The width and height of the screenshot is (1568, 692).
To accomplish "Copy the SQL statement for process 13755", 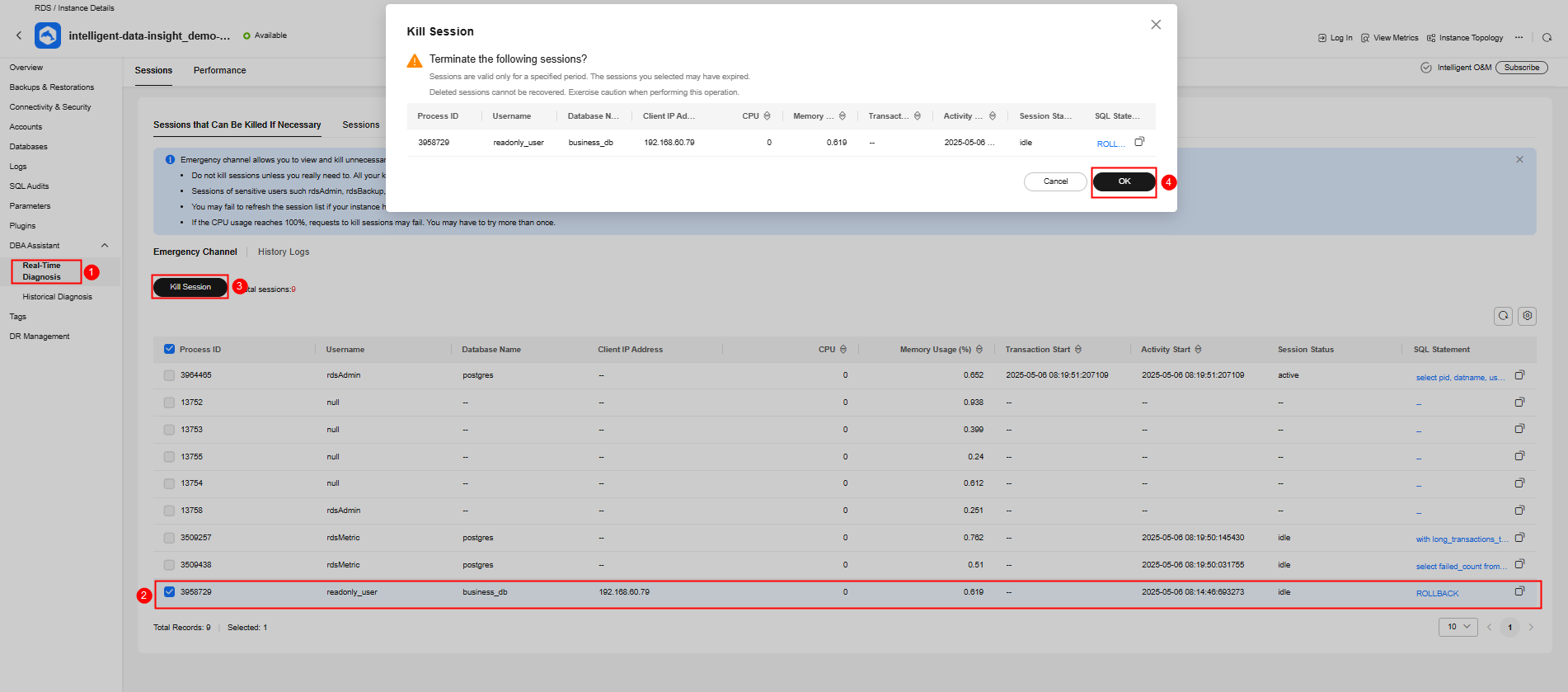I will point(1519,456).
